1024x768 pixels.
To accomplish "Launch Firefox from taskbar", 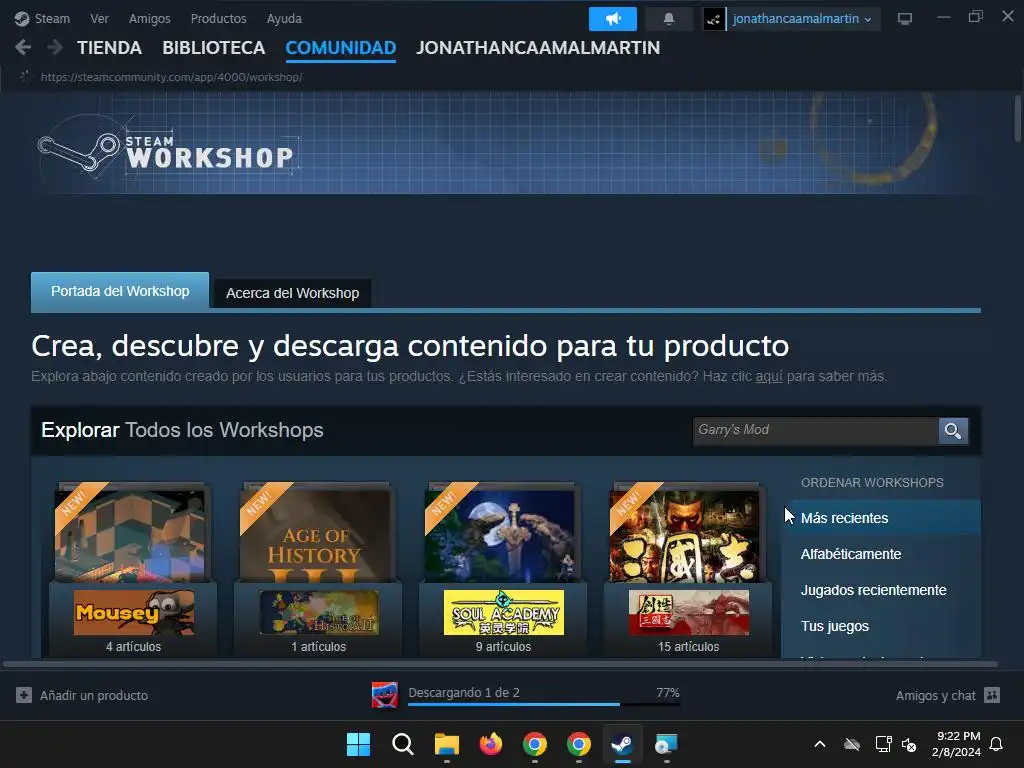I will (490, 744).
